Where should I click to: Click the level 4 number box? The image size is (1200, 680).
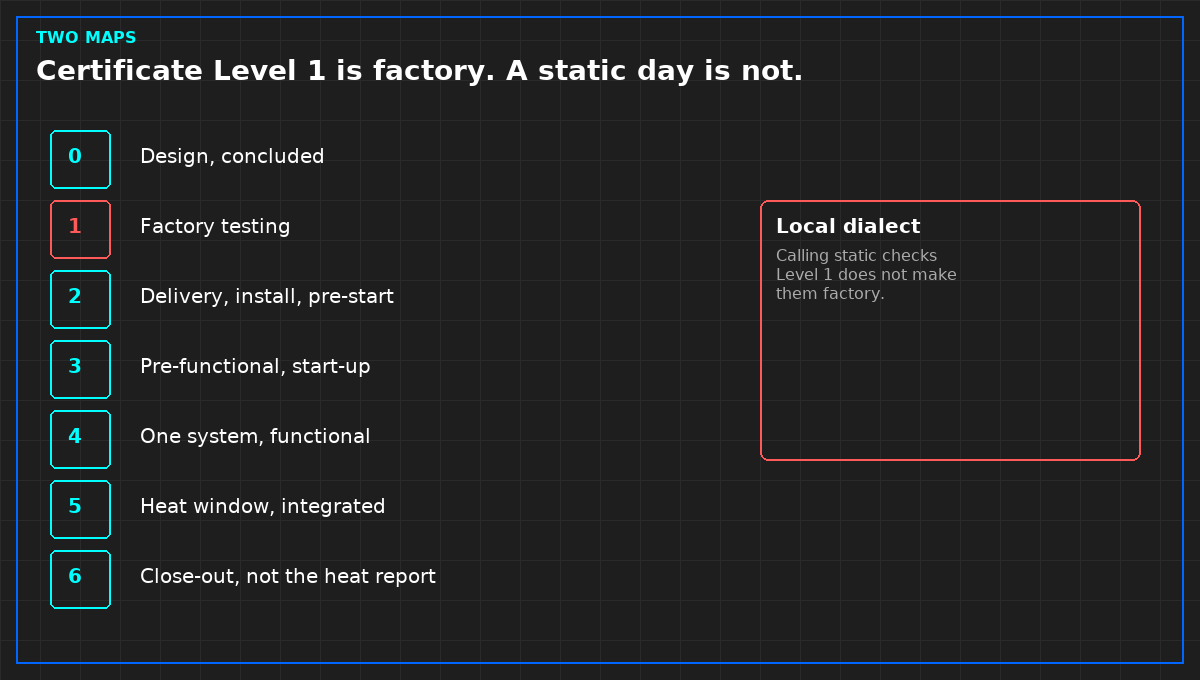tap(80, 439)
